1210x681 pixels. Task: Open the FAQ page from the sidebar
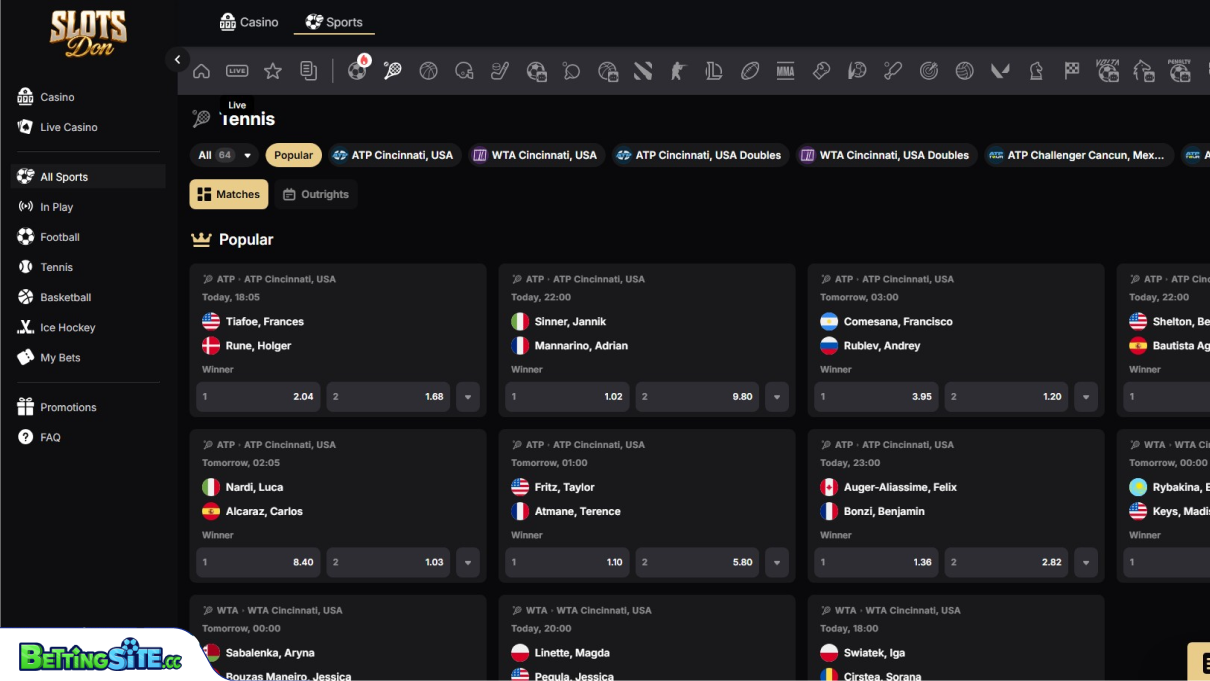coord(47,437)
